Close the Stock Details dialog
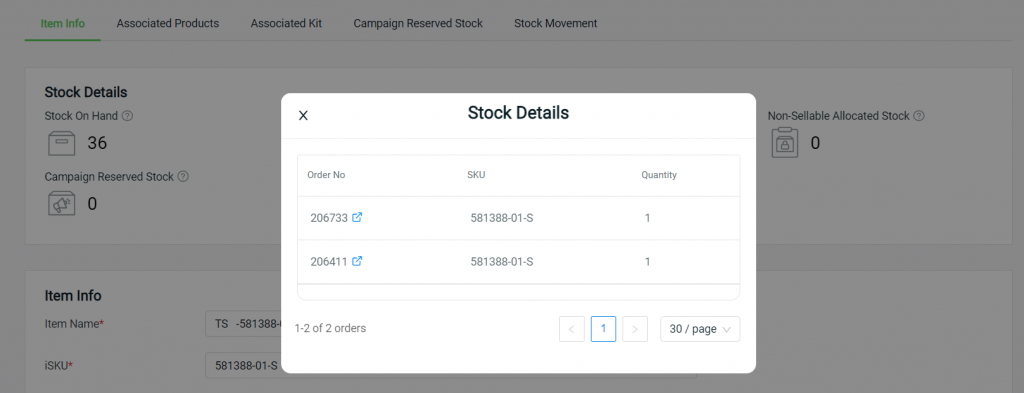Image resolution: width=1024 pixels, height=393 pixels. 303,116
